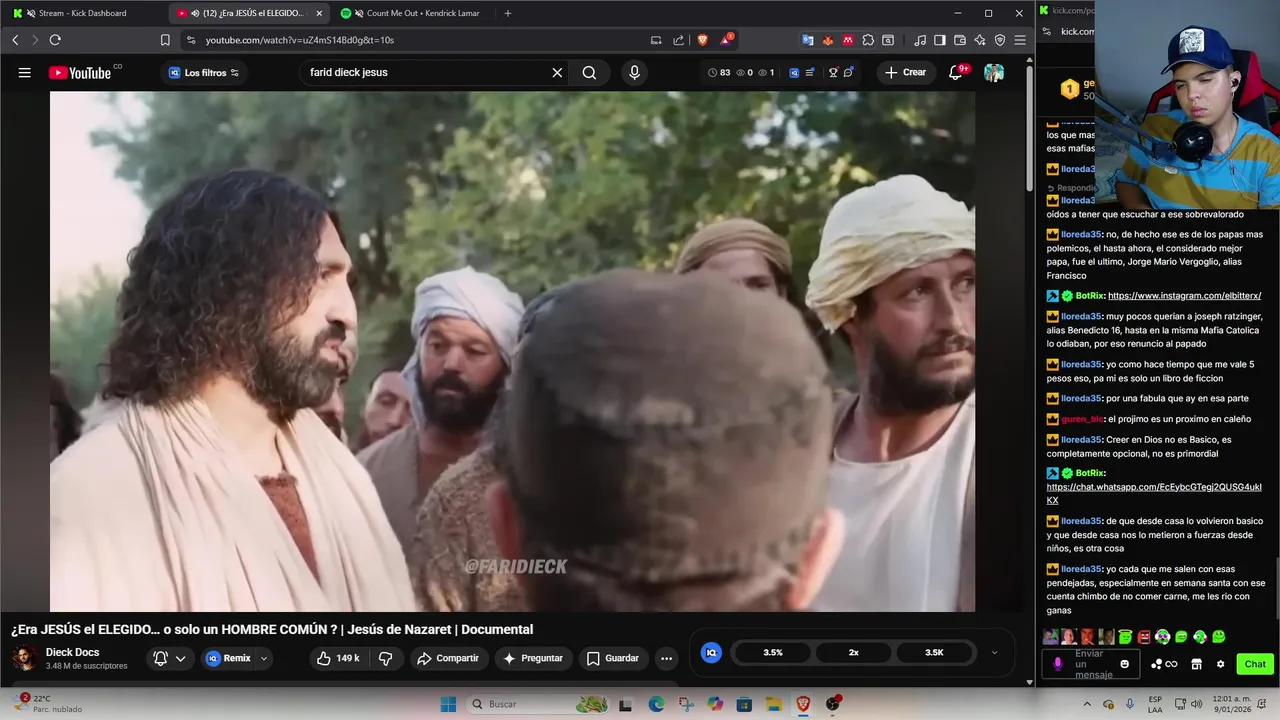Open BotRix Instagram link in chat
The width and height of the screenshot is (1280, 720).
[x=1185, y=296]
